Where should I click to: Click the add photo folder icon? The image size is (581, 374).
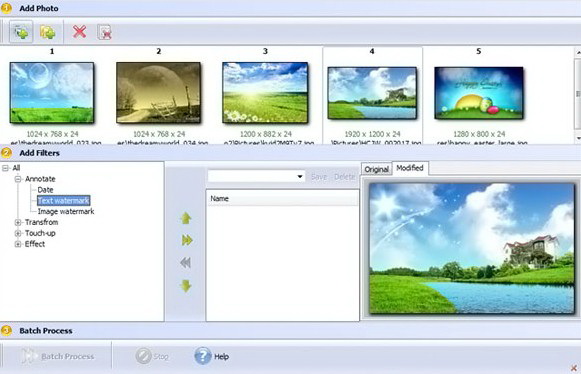coord(48,32)
